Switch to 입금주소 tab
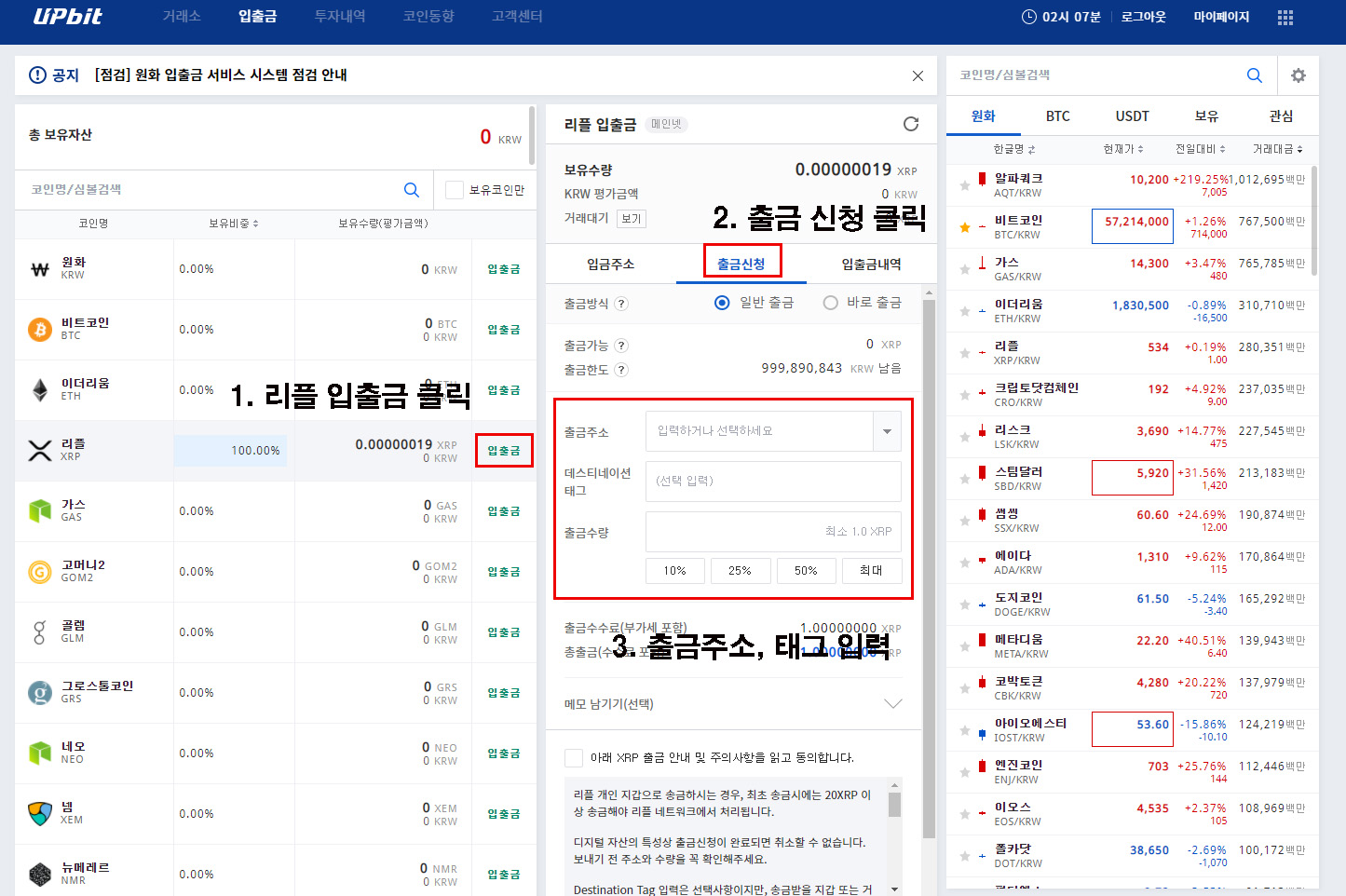This screenshot has width=1346, height=896. (x=610, y=265)
